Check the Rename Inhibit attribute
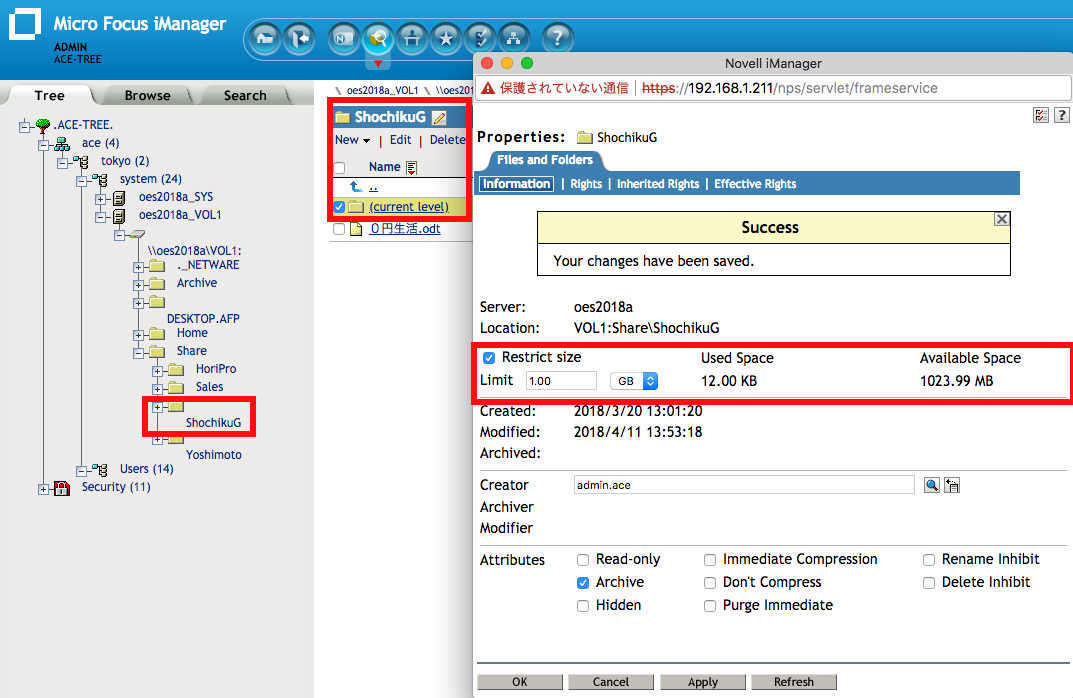This screenshot has height=698, width=1073. click(x=929, y=560)
